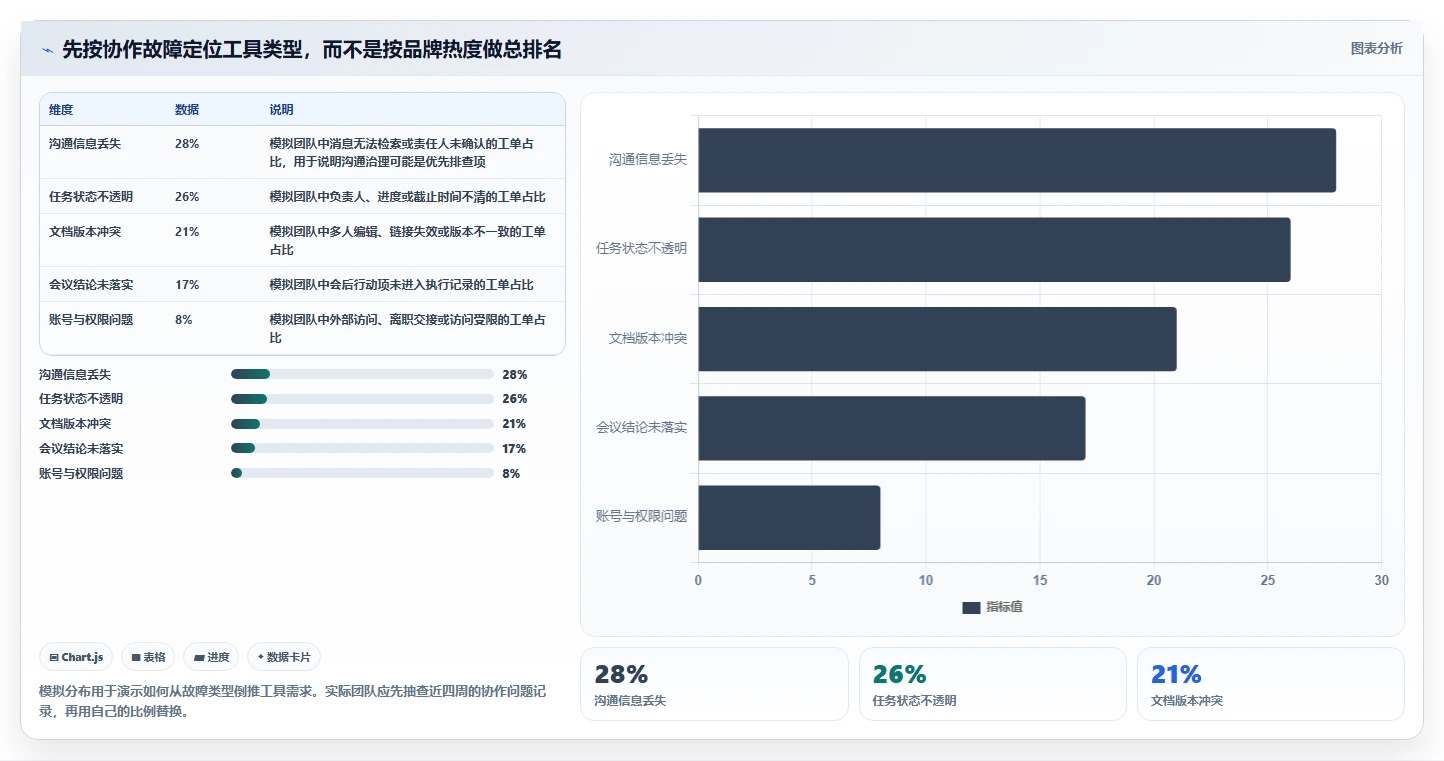This screenshot has height=761, width=1444.
Task: Click the 沟通信息丢失 progress bar
Action: (362, 374)
